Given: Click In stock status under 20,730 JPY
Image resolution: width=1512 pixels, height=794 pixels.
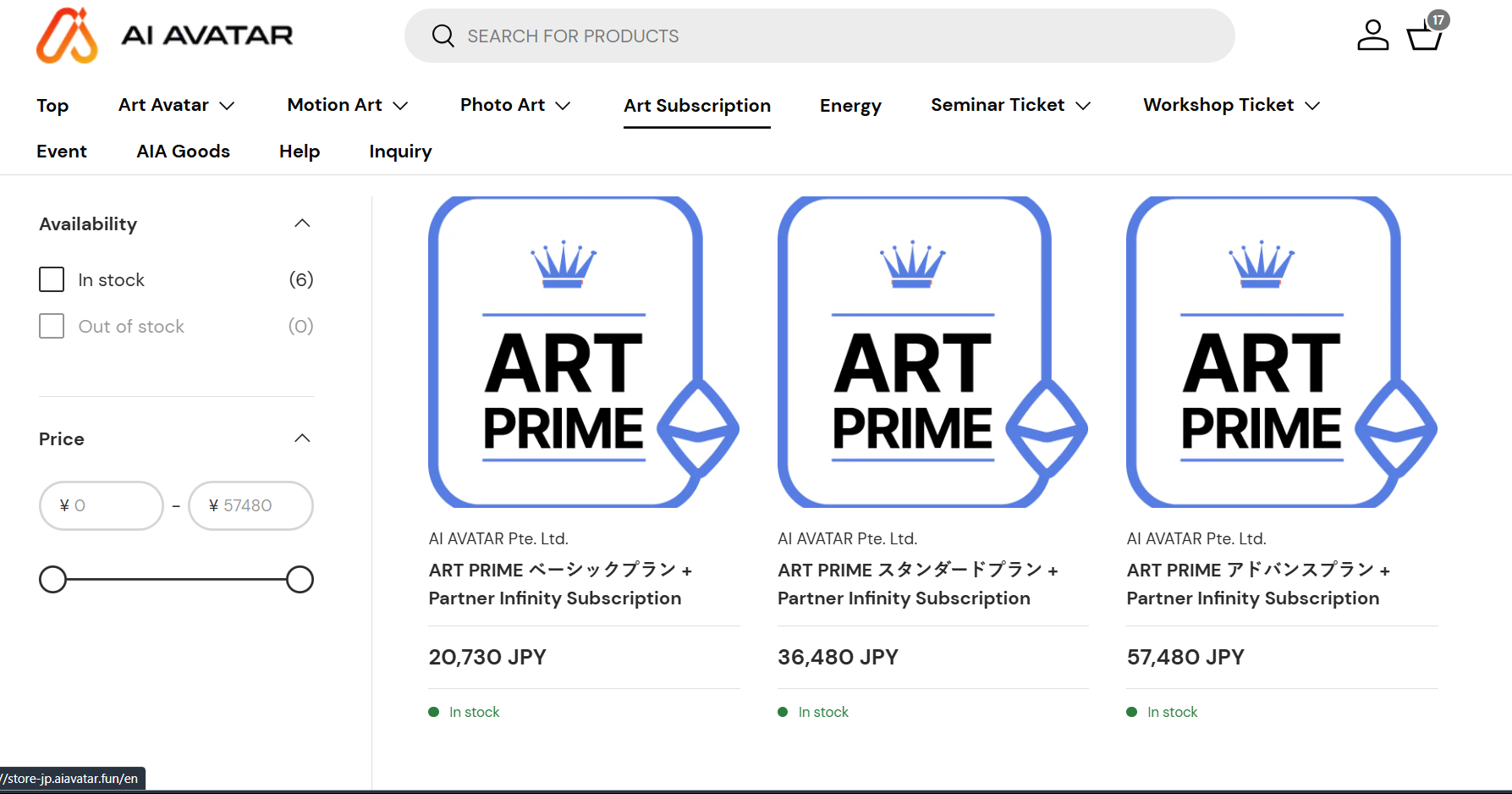Looking at the screenshot, I should tap(465, 712).
